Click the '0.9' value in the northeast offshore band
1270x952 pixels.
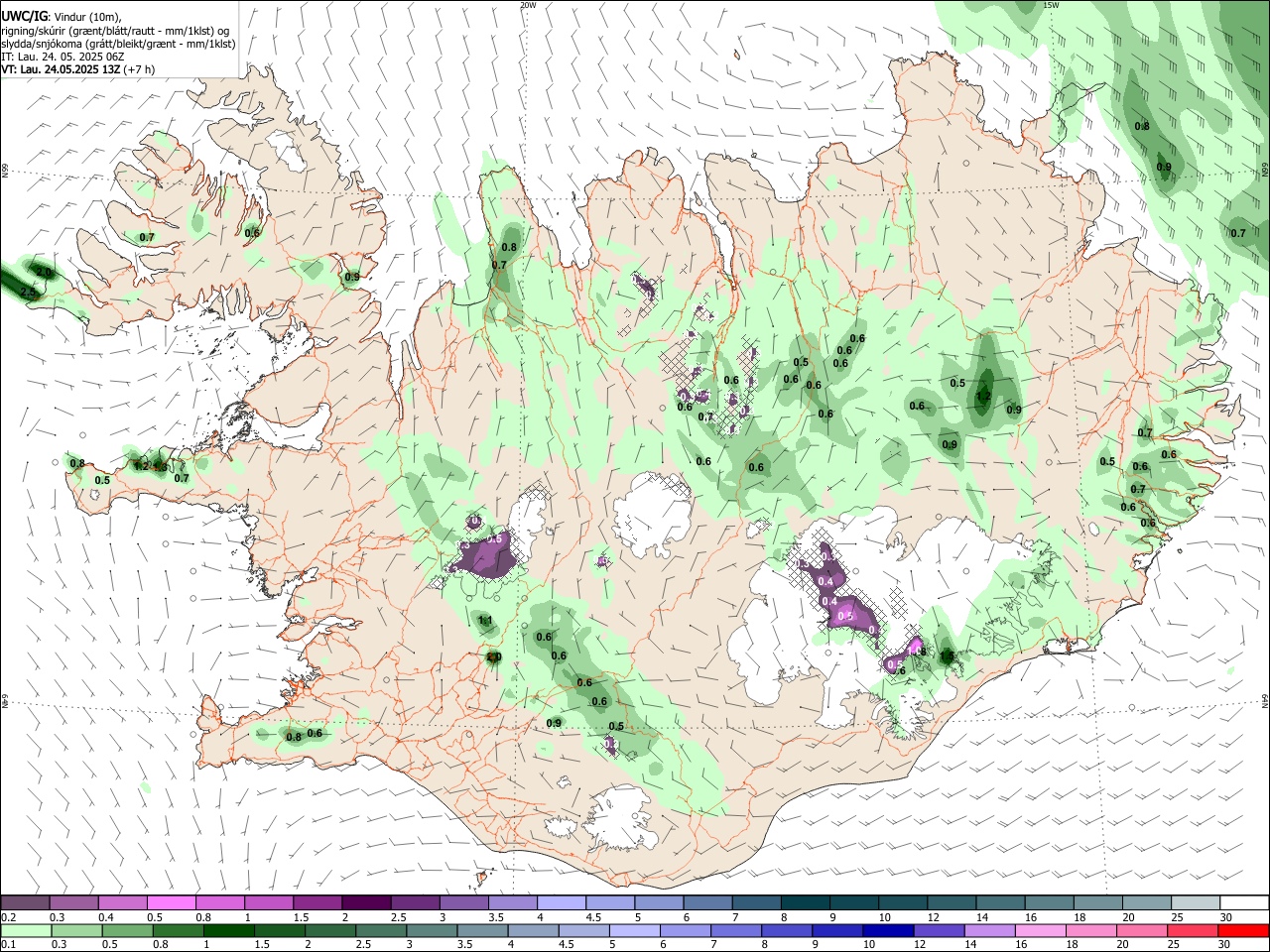click(1164, 167)
